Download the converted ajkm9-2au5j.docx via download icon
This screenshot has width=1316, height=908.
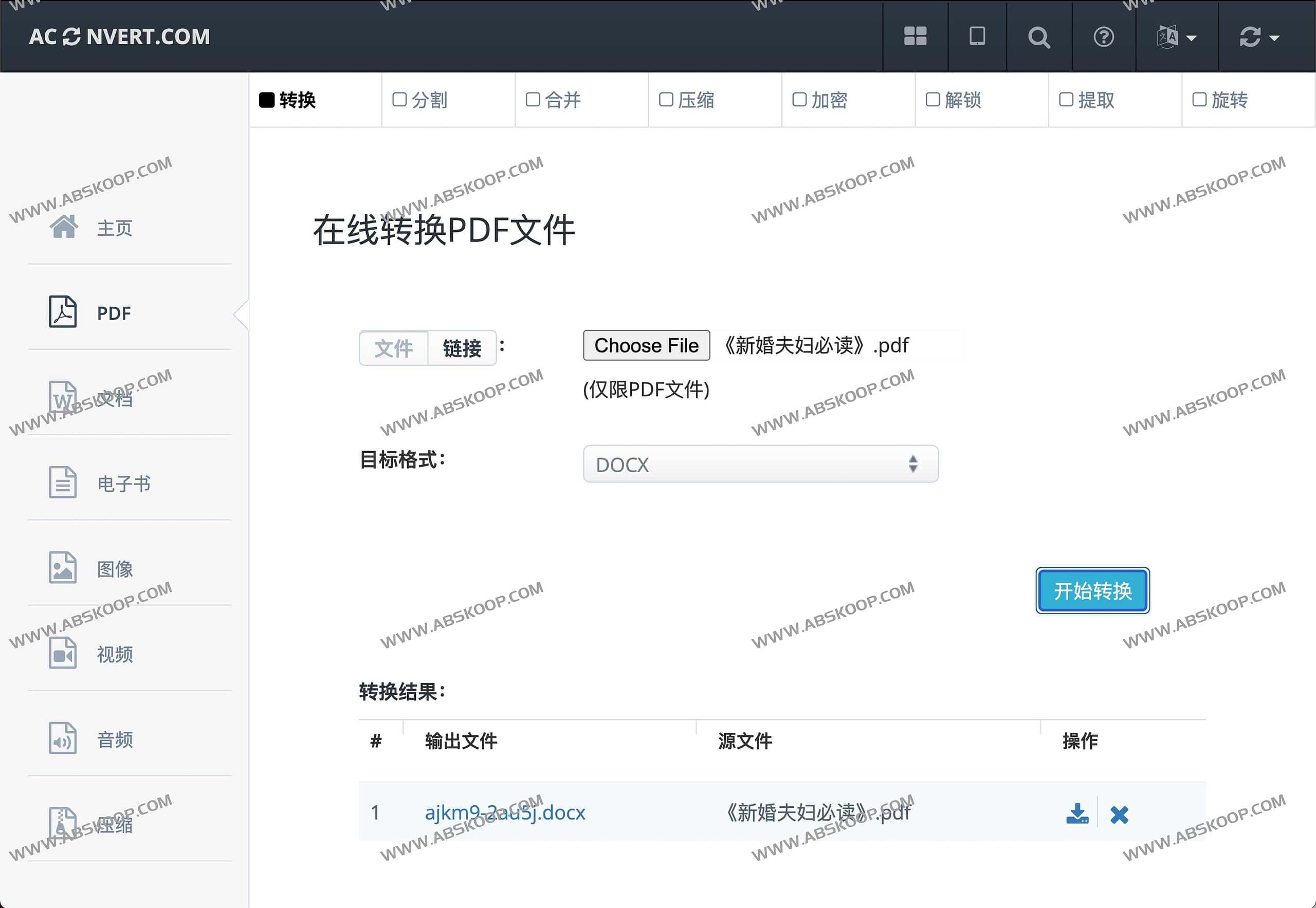pos(1077,813)
